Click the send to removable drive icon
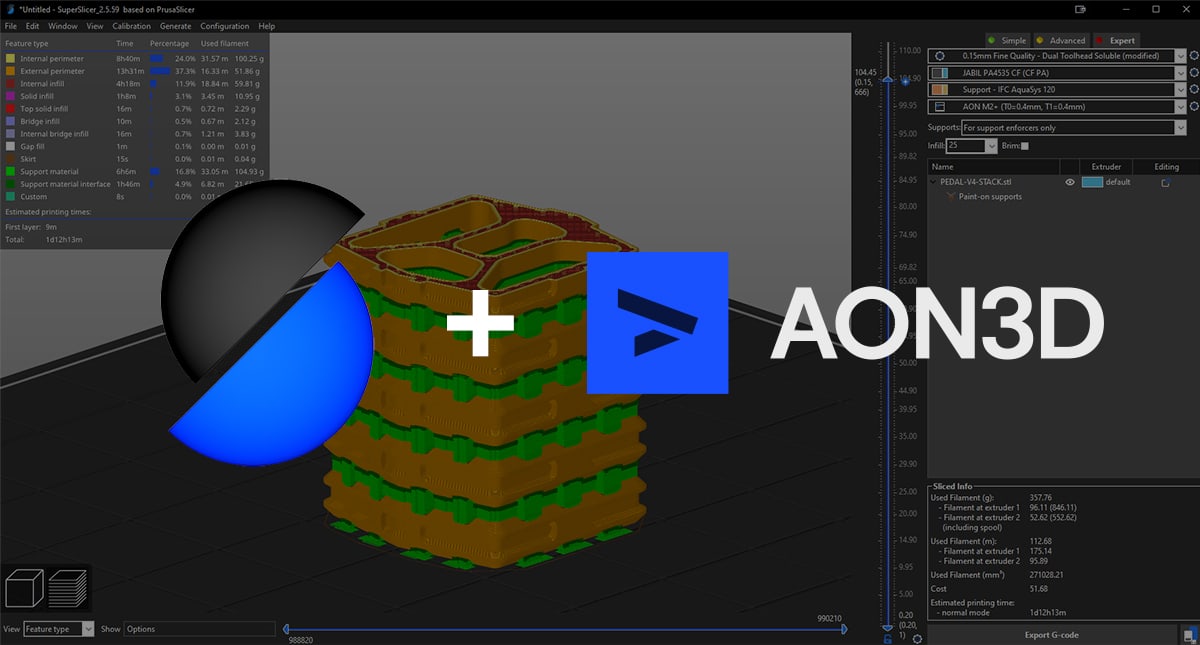1200x645 pixels. tap(1189, 635)
